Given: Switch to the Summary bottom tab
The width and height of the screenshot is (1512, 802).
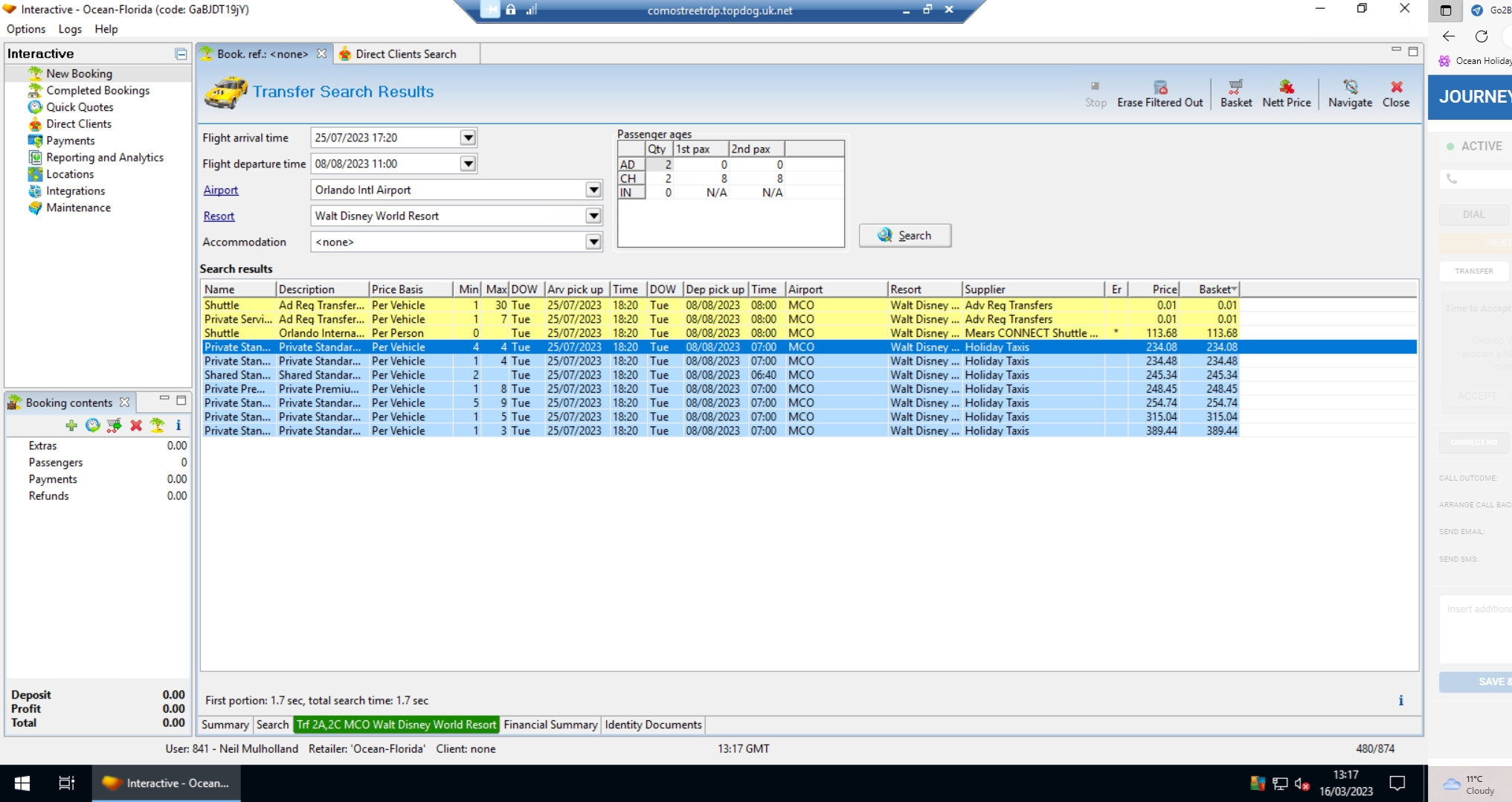Looking at the screenshot, I should tap(225, 725).
